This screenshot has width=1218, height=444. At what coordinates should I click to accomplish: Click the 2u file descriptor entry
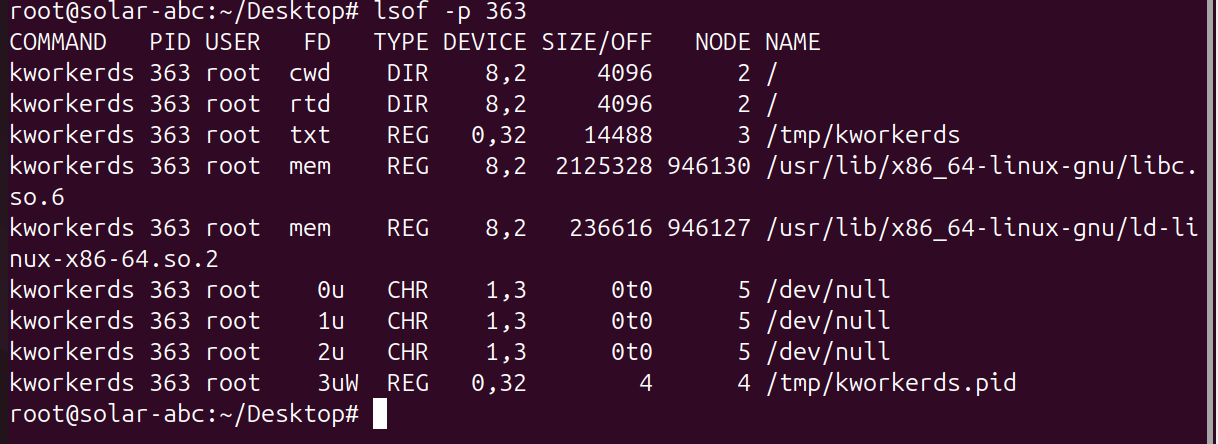click(331, 353)
